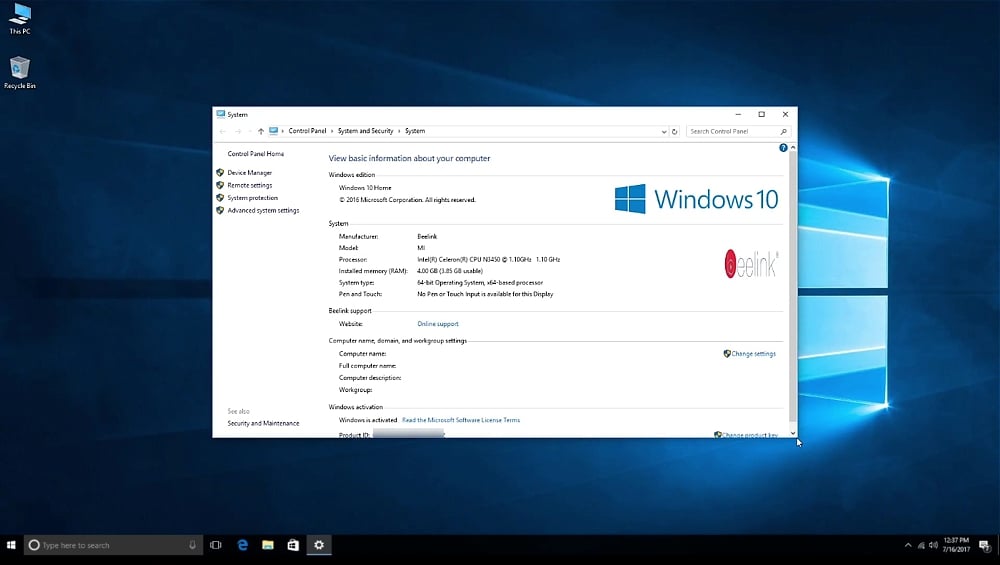Click the Advanced system settings shield icon
The height and width of the screenshot is (565, 1000).
coord(220,210)
